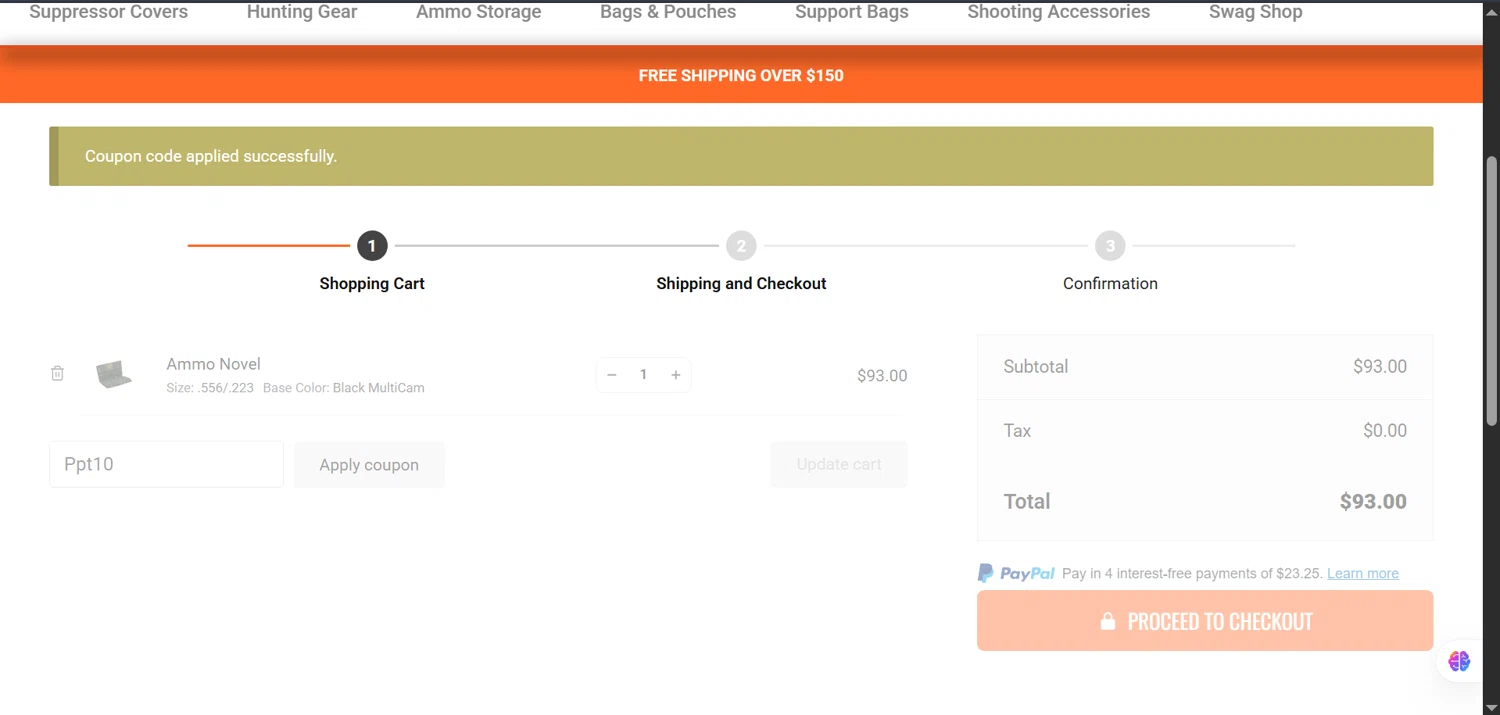This screenshot has height=715, width=1500.
Task: Open the PayPal Learn more link
Action: (x=1363, y=573)
